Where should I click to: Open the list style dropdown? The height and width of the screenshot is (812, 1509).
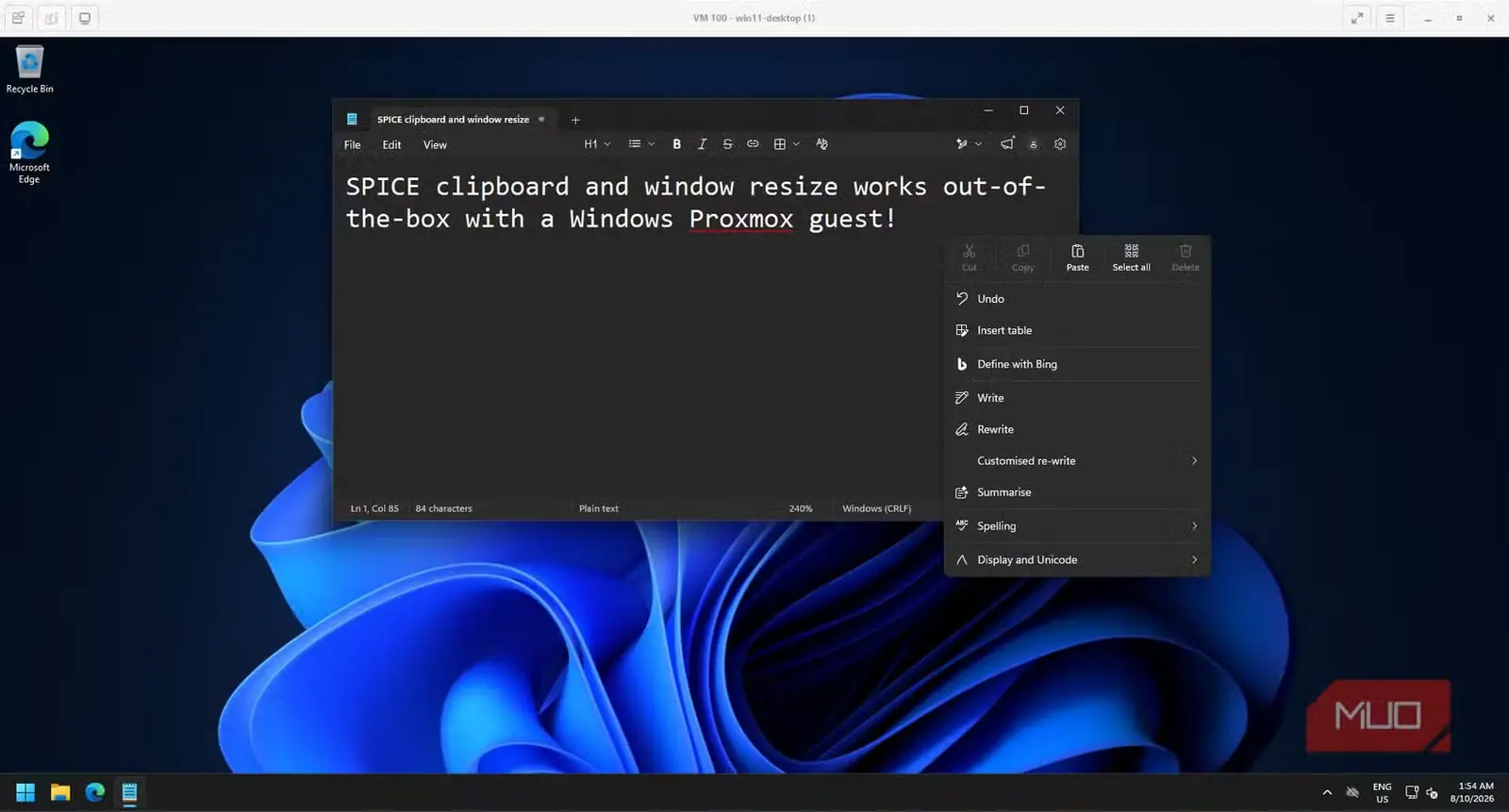tap(641, 144)
